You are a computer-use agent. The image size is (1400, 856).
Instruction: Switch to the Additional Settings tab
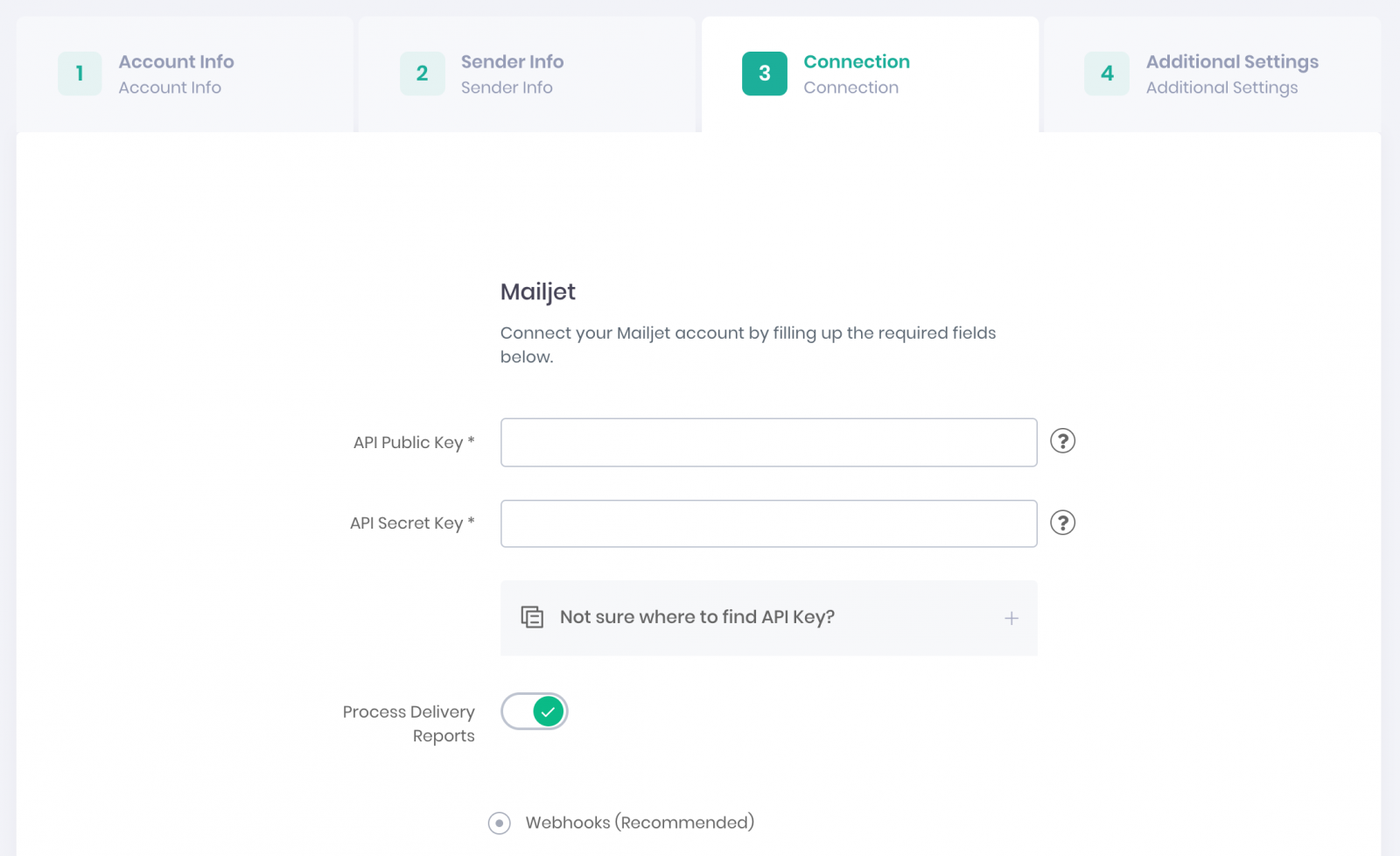pyautogui.click(x=1231, y=74)
